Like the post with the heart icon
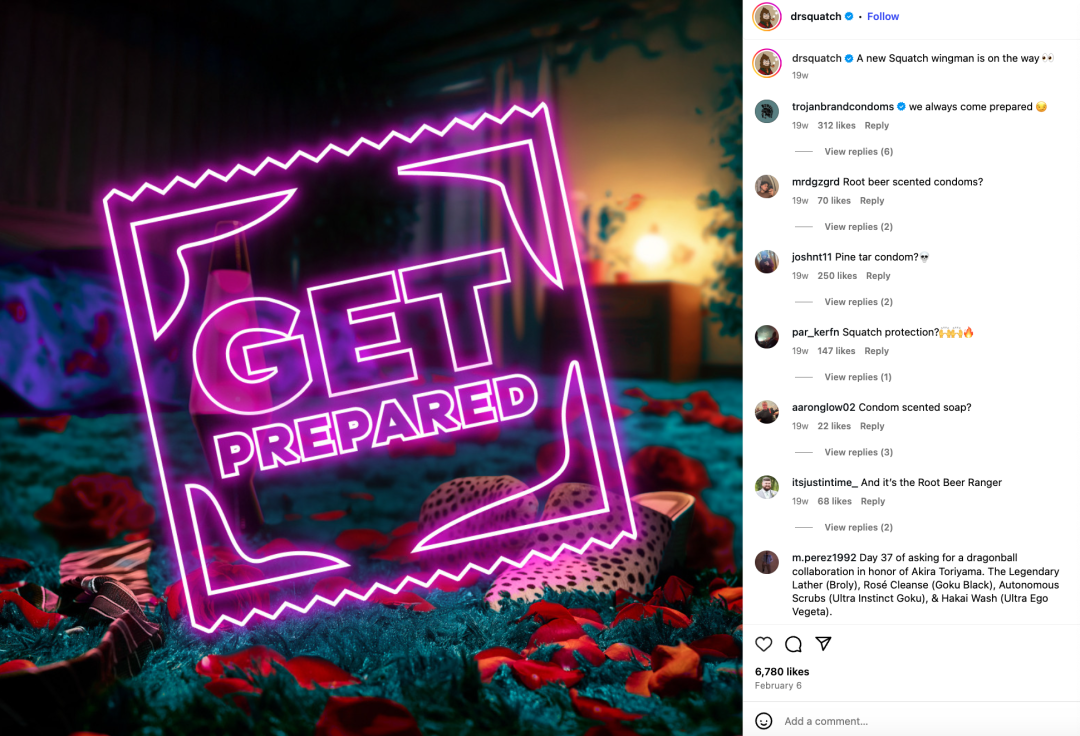The height and width of the screenshot is (736, 1080). [763, 644]
